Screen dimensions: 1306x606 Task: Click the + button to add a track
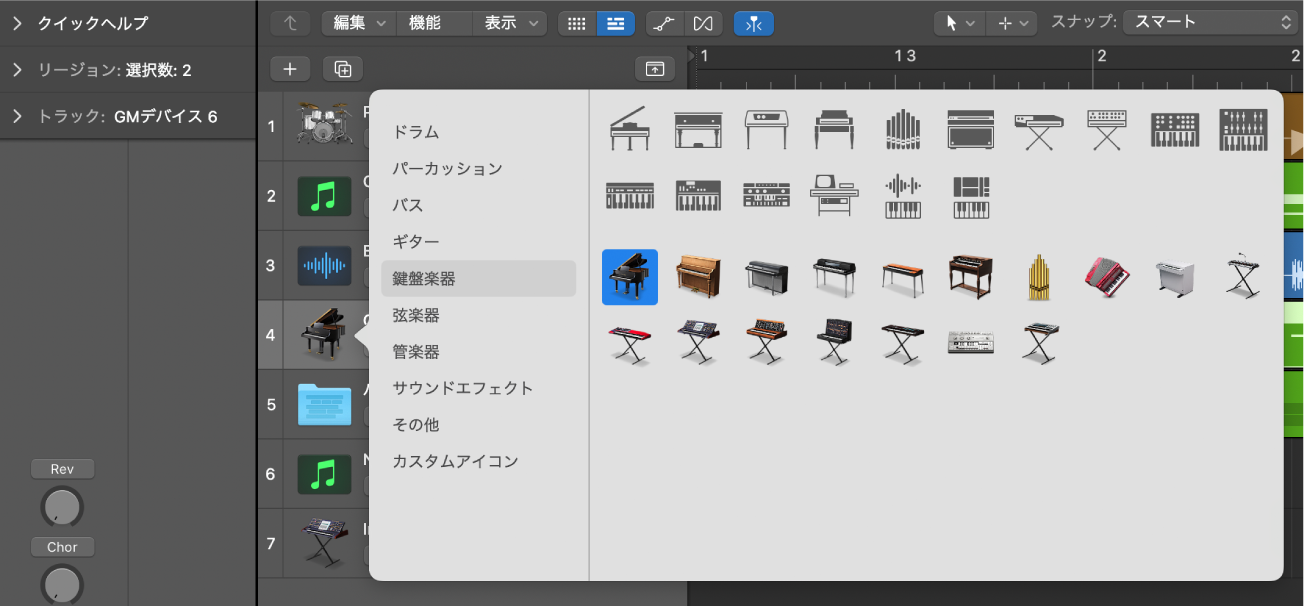290,68
